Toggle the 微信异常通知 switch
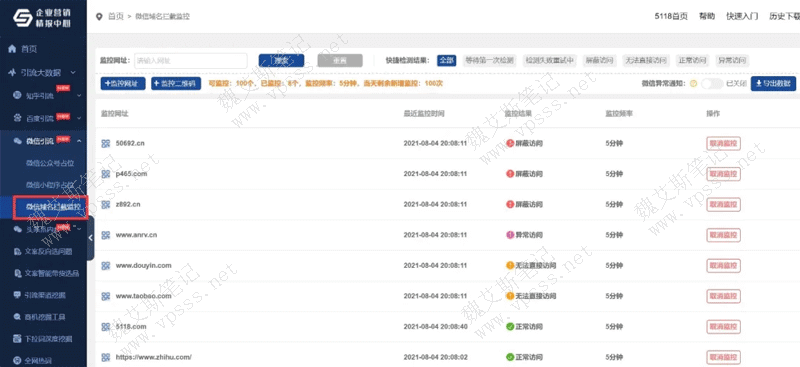The width and height of the screenshot is (800, 367). 712,84
